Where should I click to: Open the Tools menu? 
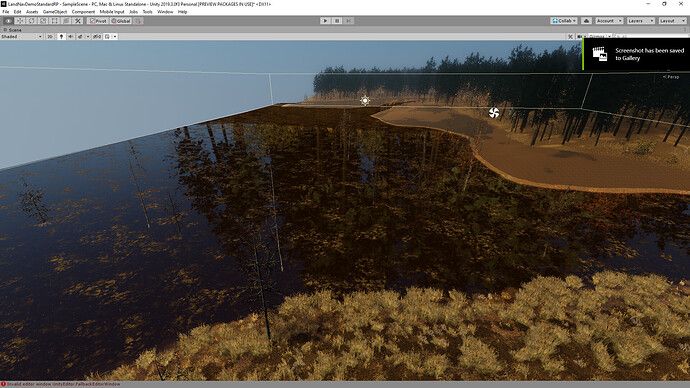(x=147, y=12)
